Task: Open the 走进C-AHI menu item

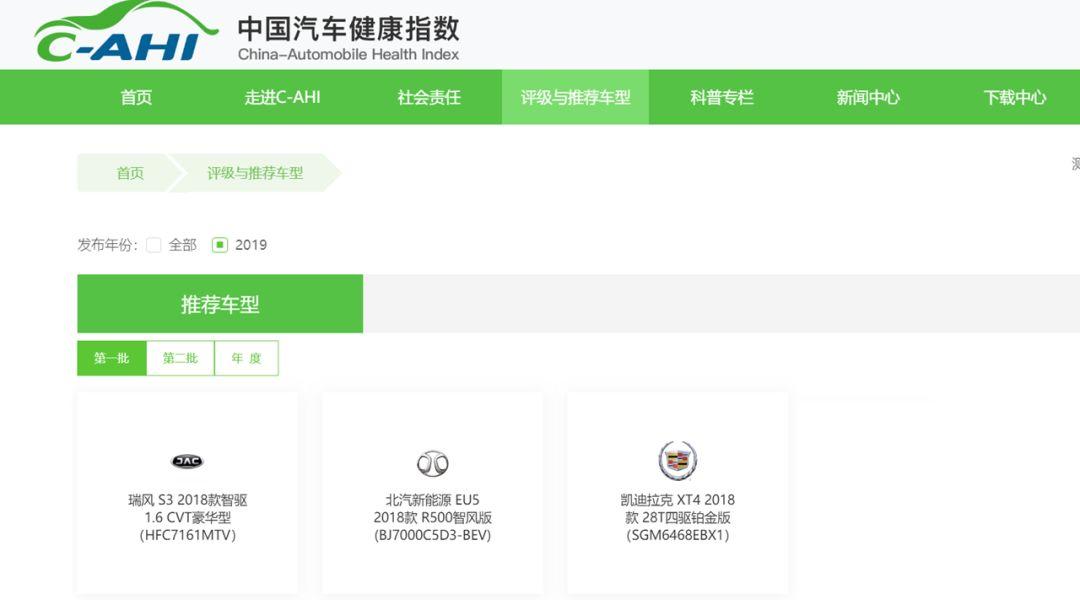Action: click(282, 97)
